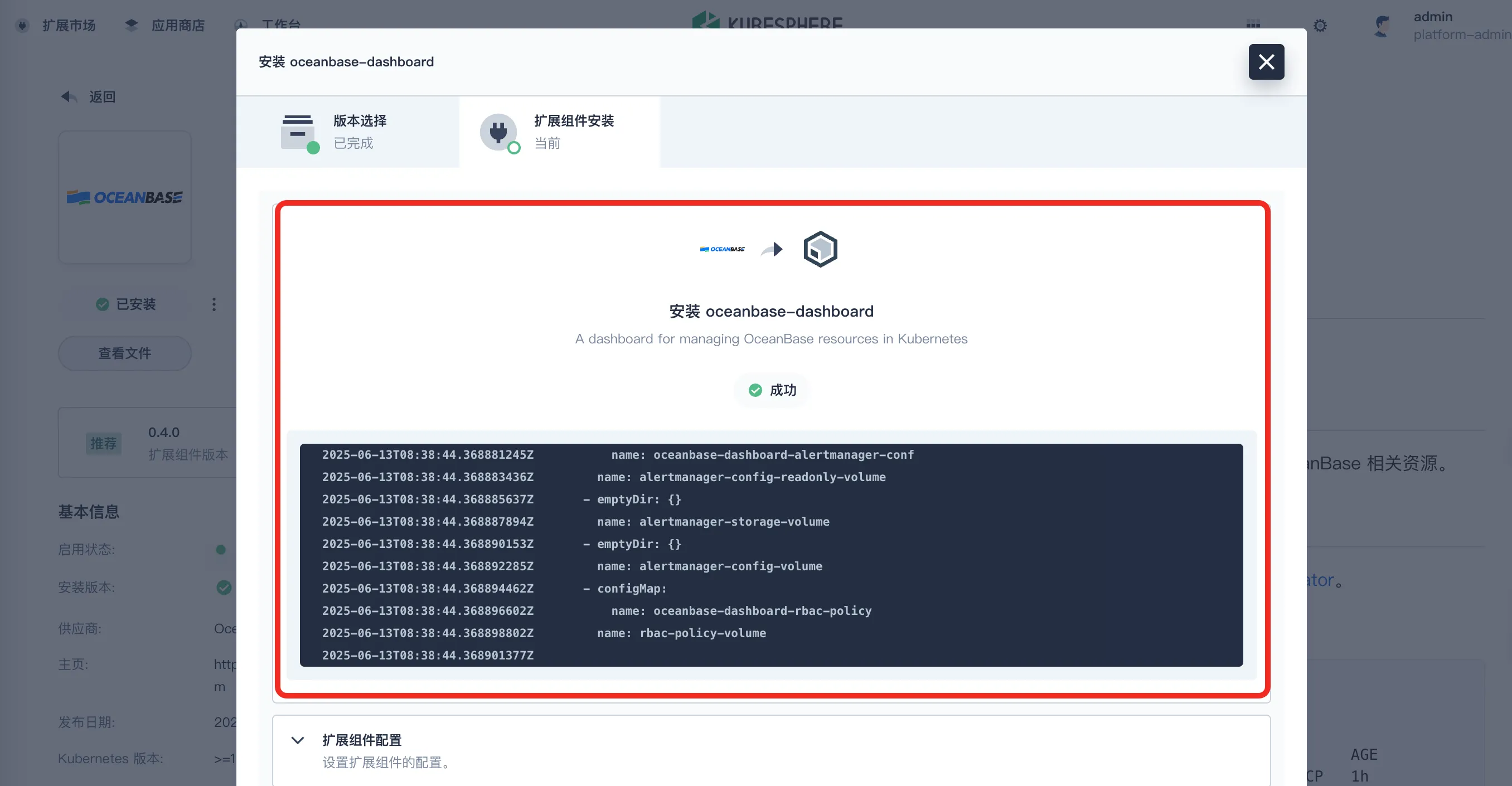
Task: Open the three-dot menu beside 已安装
Action: pyautogui.click(x=214, y=304)
